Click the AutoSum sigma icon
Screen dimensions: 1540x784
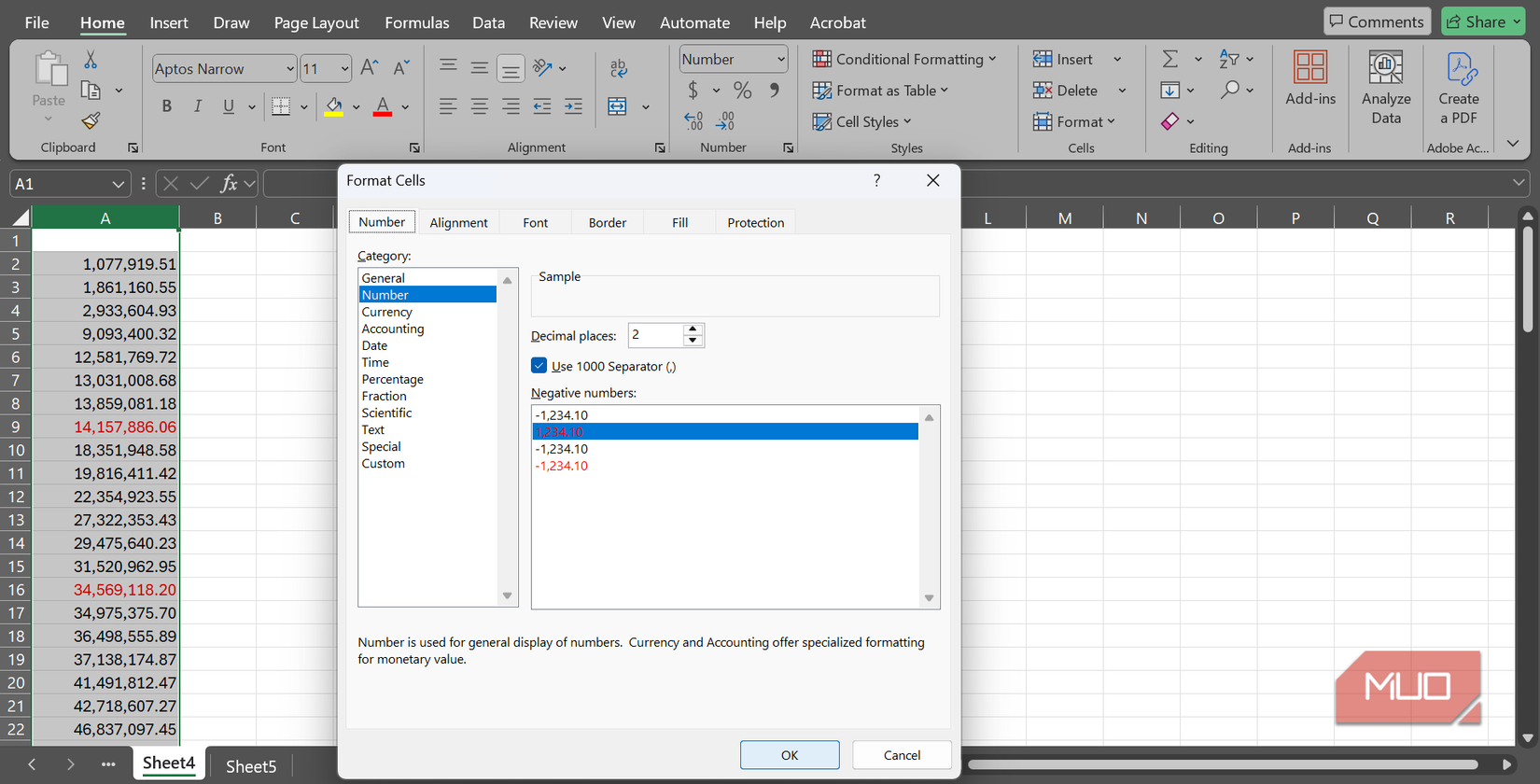click(x=1169, y=60)
